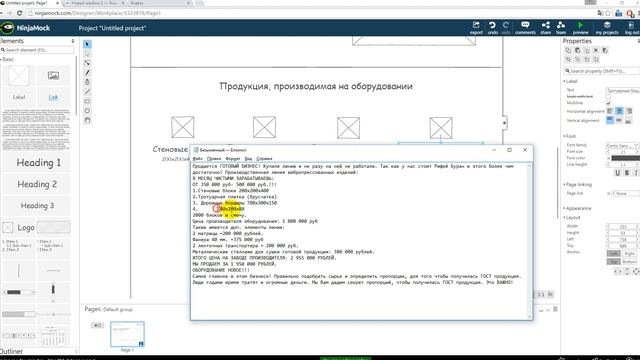The height and width of the screenshot is (360, 640).
Task: Click the Search property field
Action: (x=602, y=71)
